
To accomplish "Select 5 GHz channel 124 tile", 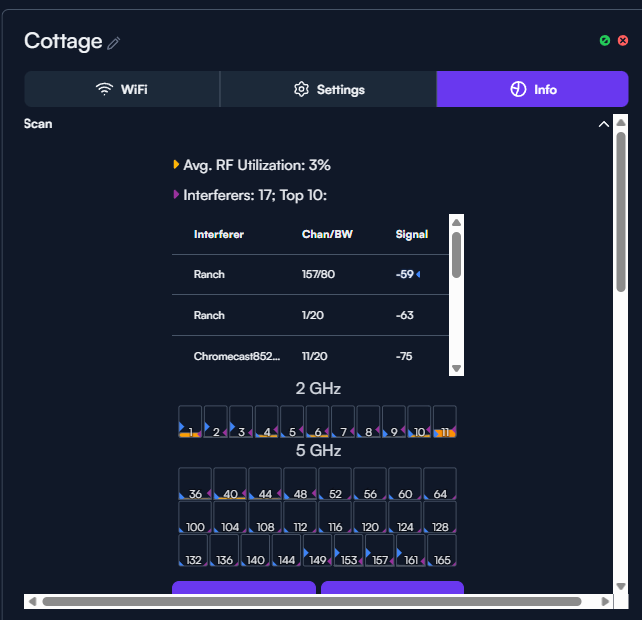I will click(x=405, y=517).
